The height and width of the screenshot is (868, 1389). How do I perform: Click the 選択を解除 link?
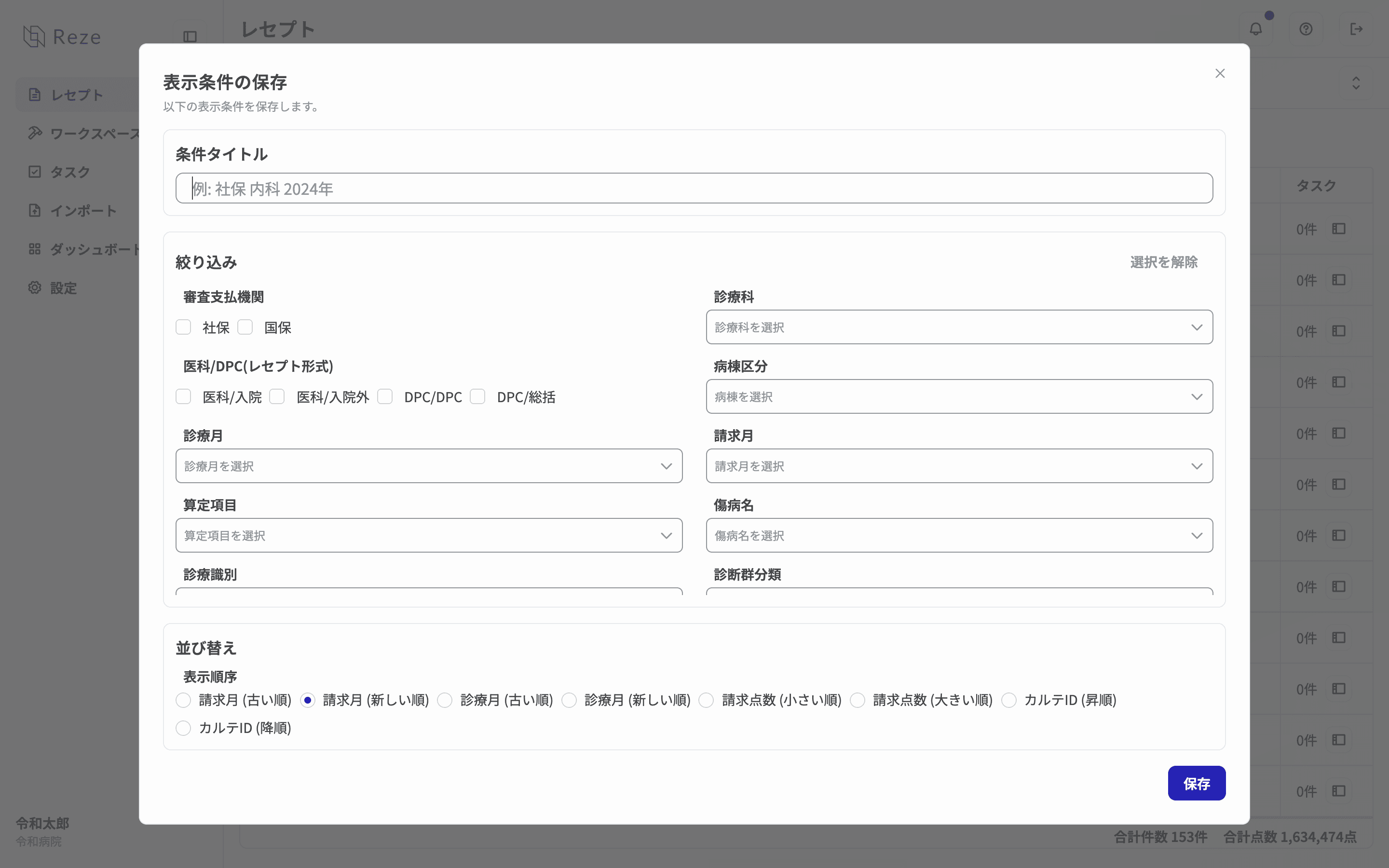pos(1163,262)
